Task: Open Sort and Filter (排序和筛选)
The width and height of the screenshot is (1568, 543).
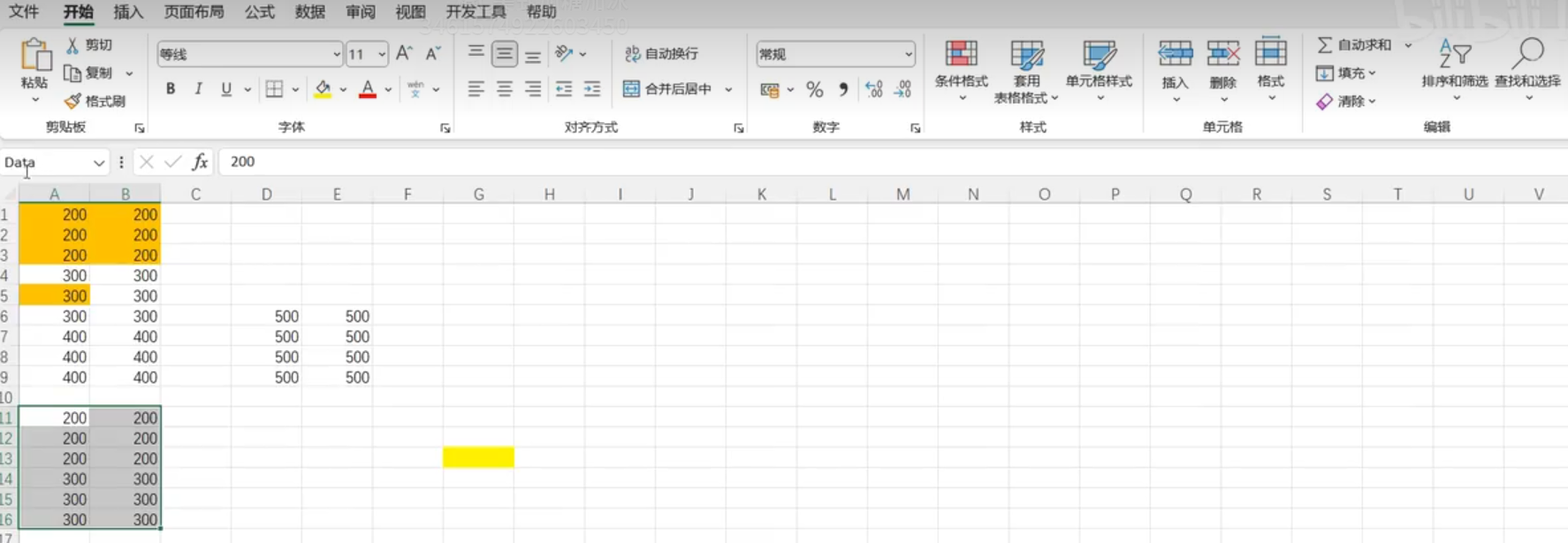Action: (x=1455, y=71)
